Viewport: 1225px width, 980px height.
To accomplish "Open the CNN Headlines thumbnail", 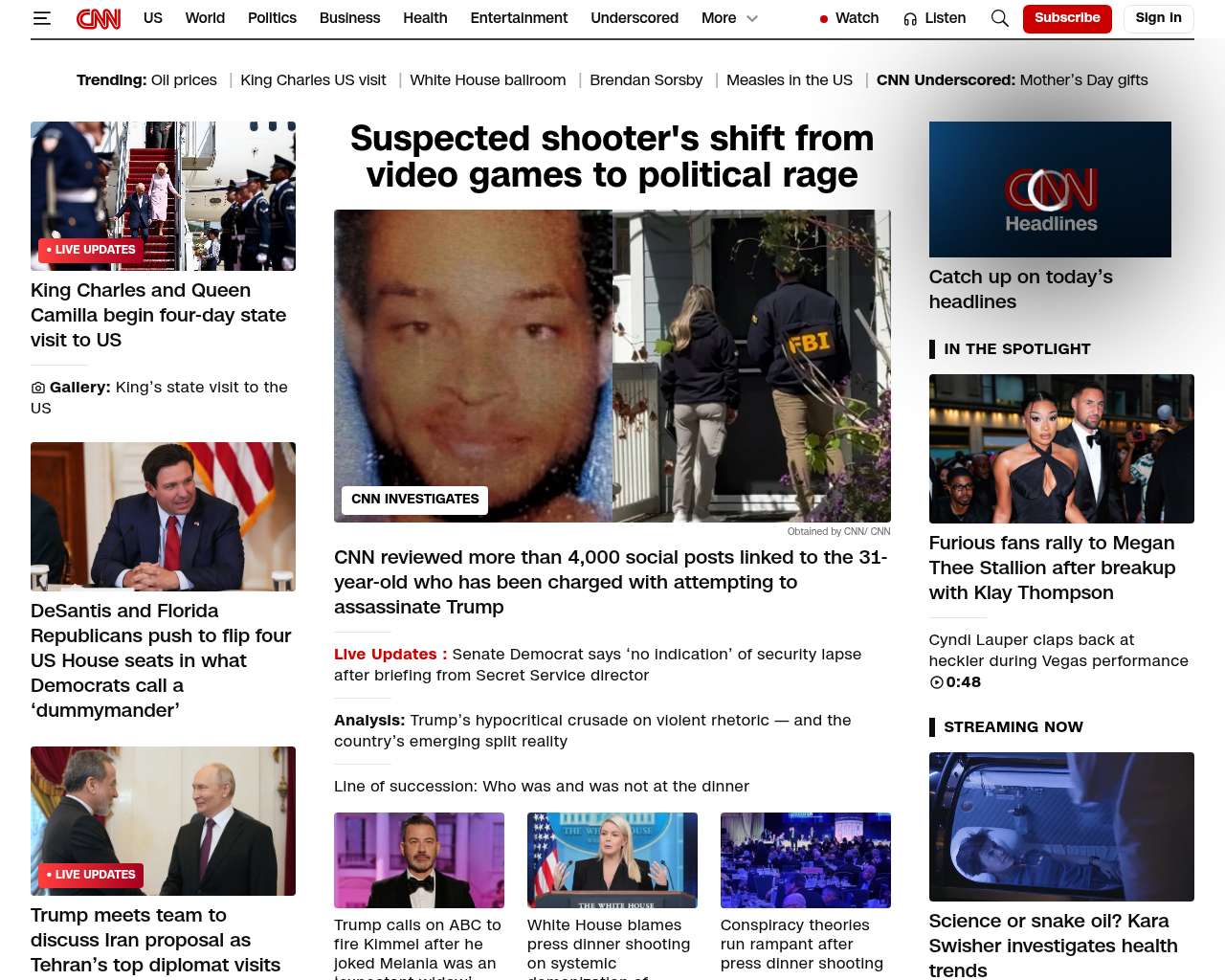I will point(1049,189).
